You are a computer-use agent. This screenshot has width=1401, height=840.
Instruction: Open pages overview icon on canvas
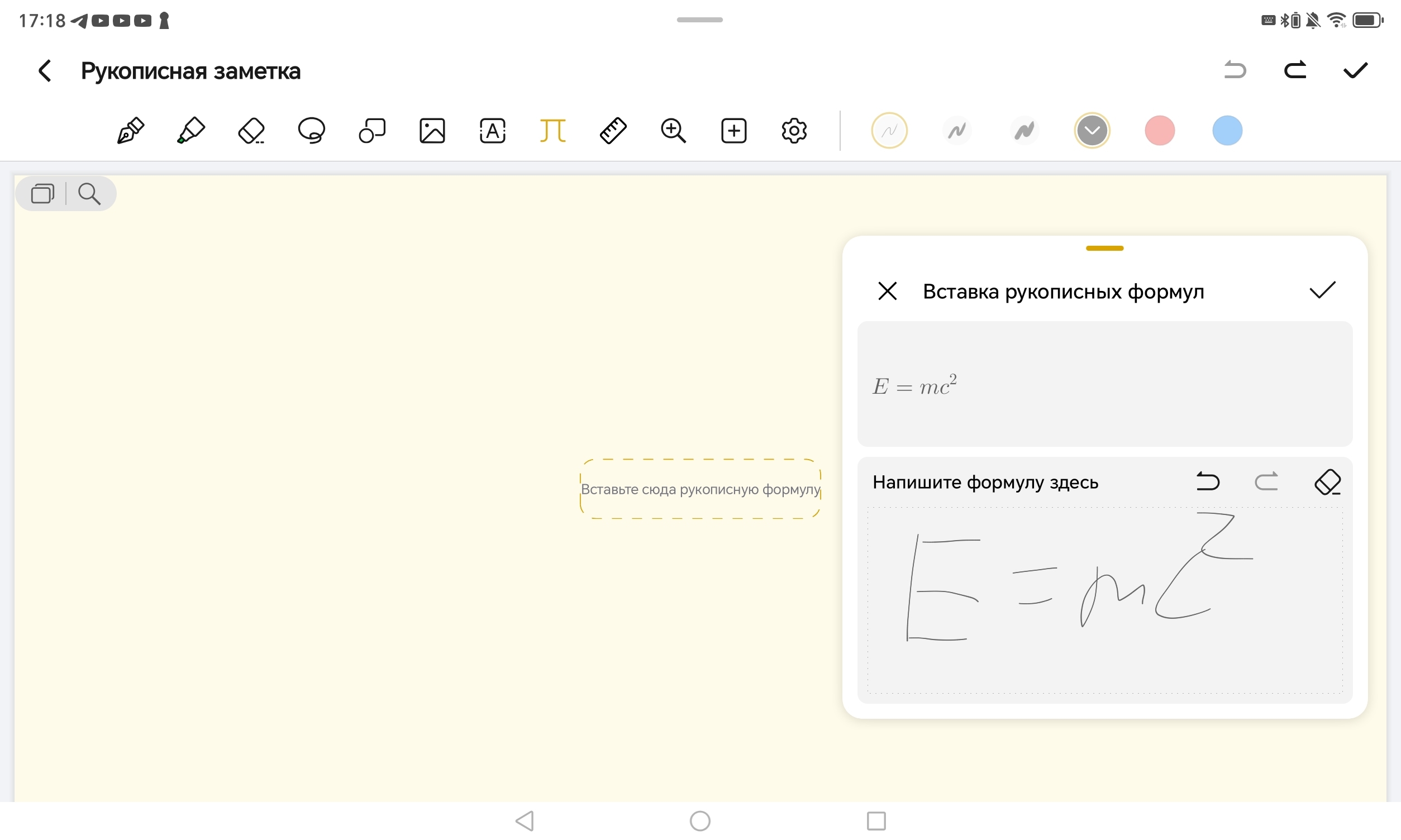coord(42,194)
